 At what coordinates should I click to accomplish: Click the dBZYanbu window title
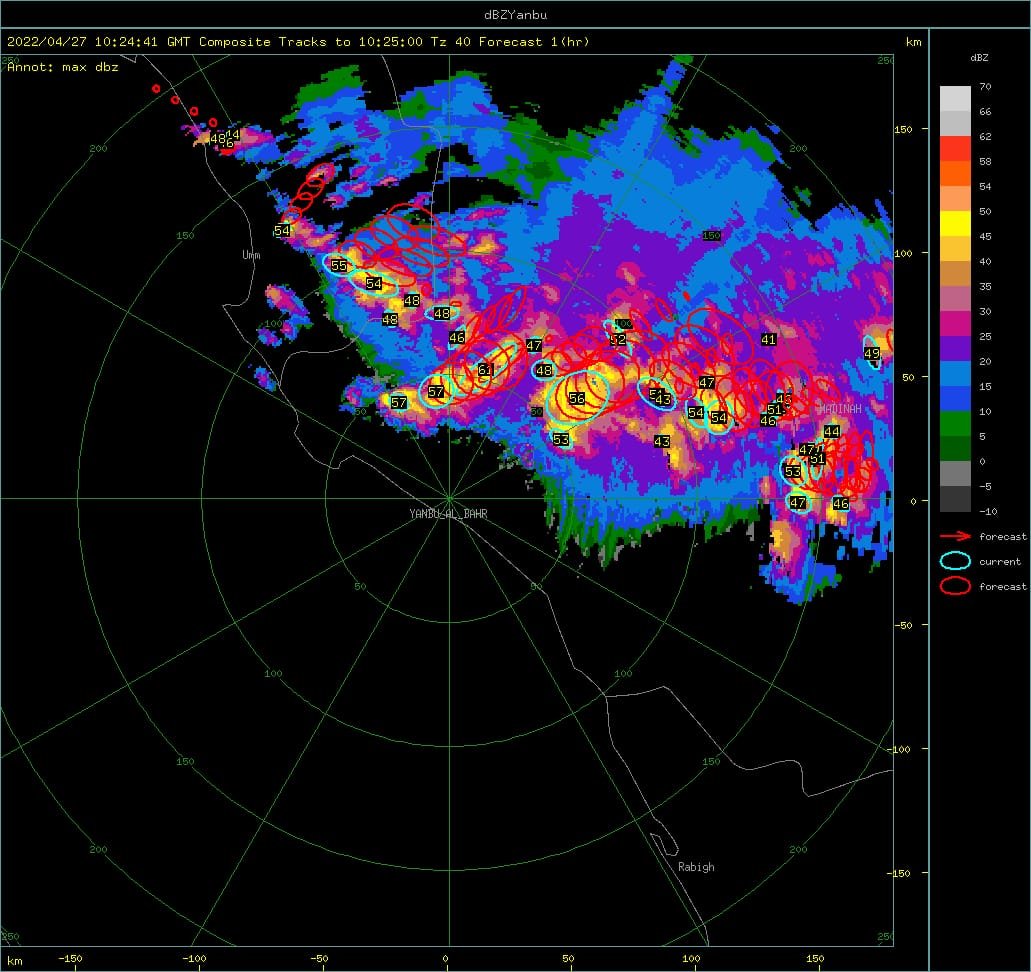[516, 14]
